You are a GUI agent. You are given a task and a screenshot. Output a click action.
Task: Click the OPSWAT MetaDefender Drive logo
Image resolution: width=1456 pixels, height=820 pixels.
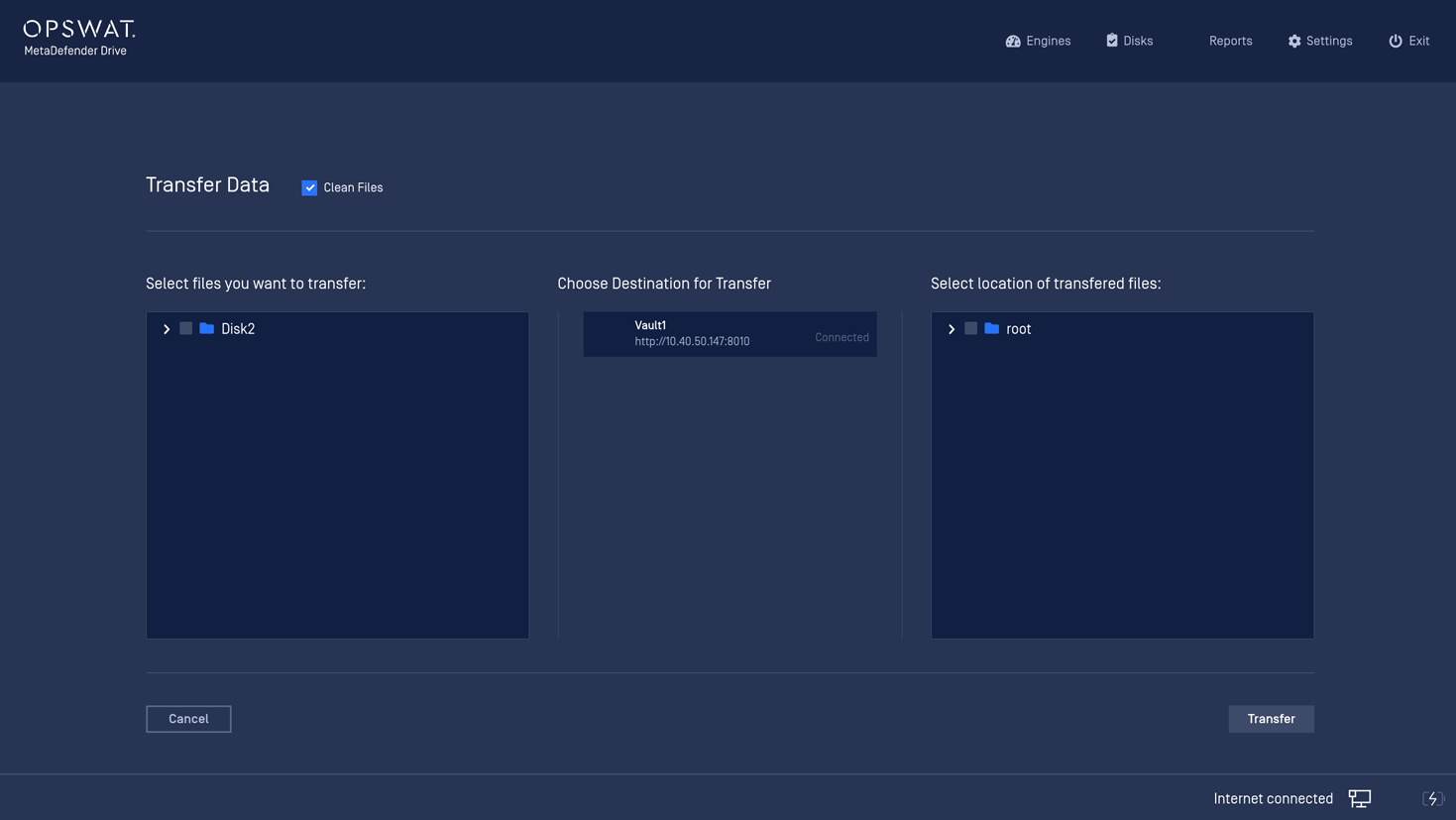tap(79, 39)
